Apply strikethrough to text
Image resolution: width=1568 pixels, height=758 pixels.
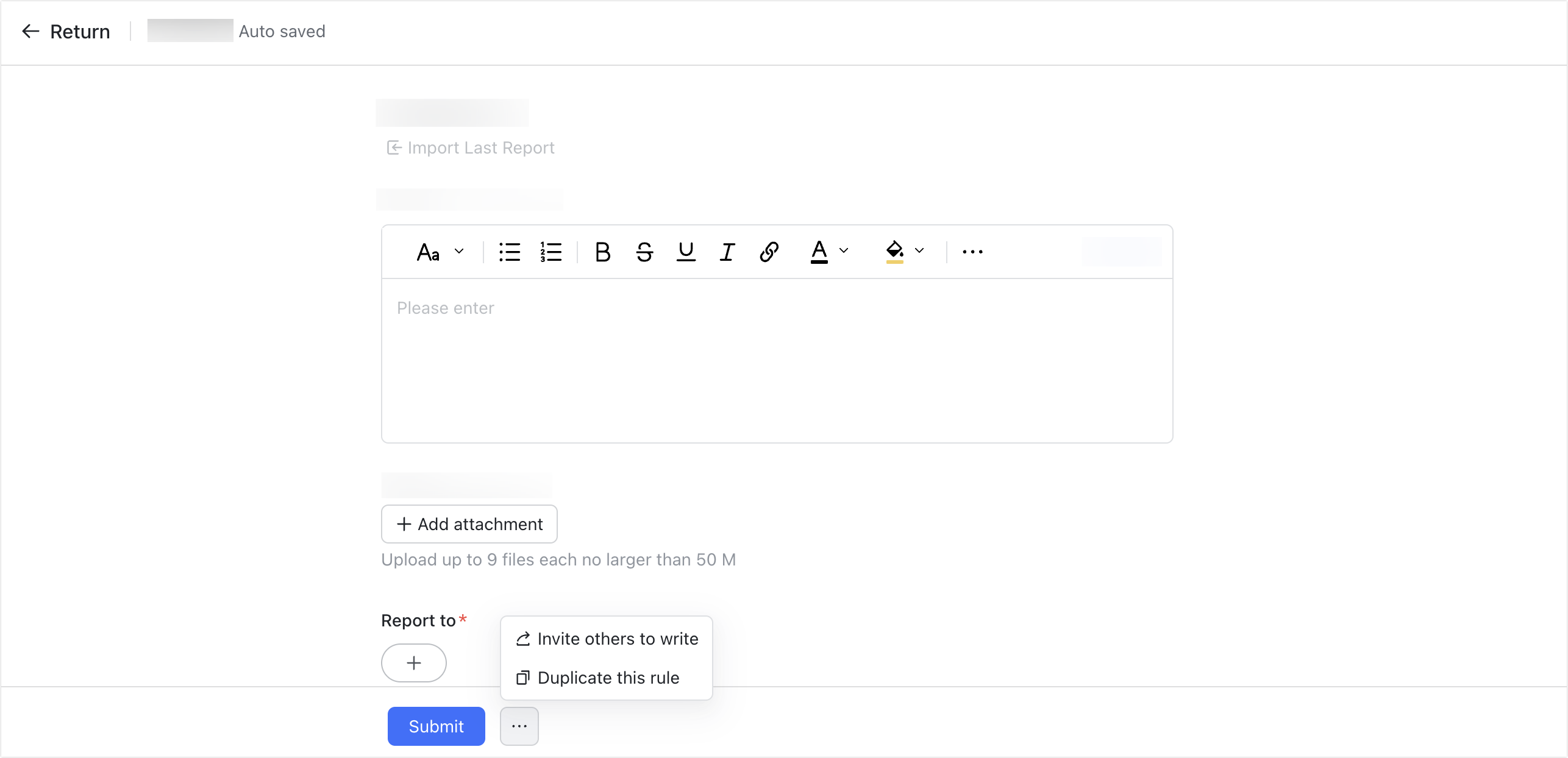pyautogui.click(x=644, y=251)
